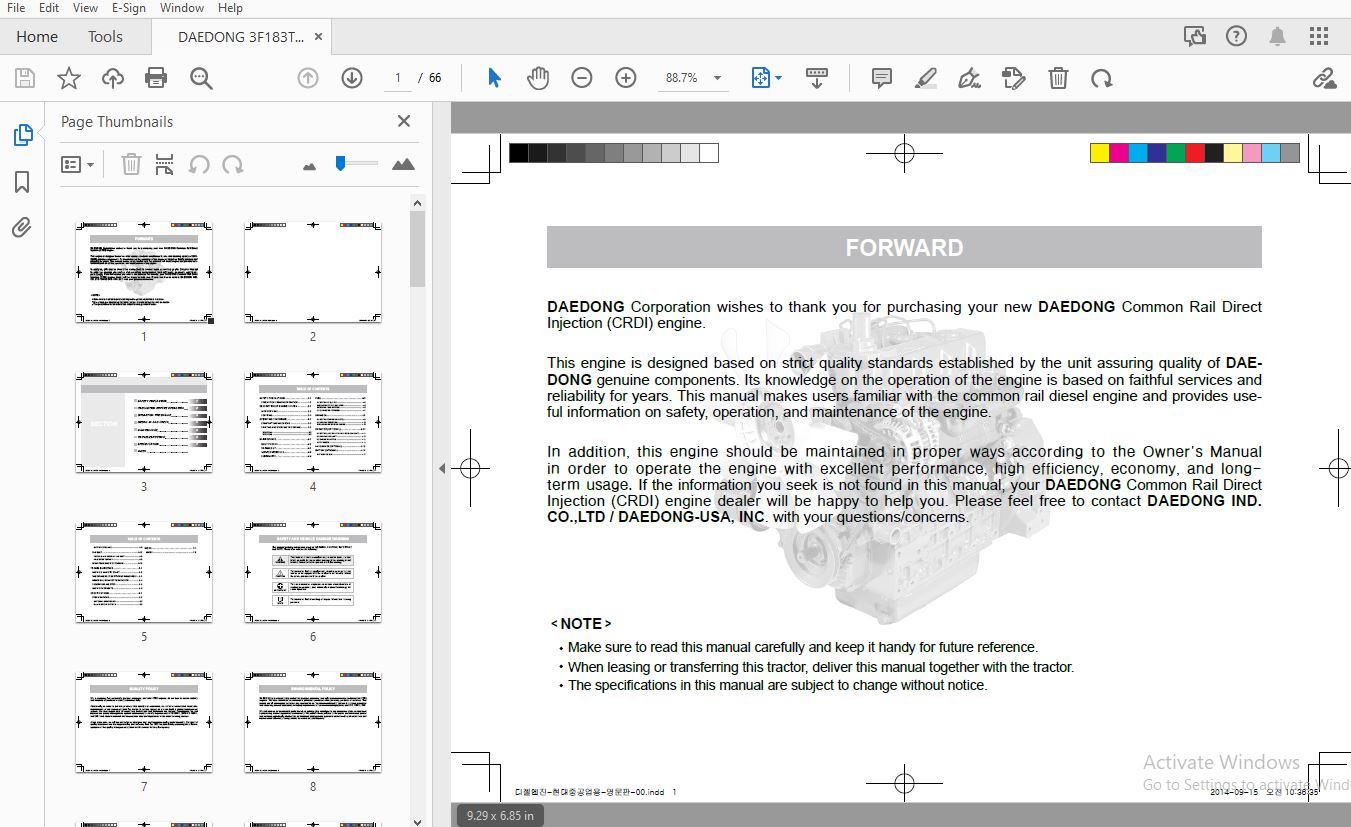Image resolution: width=1351 pixels, height=827 pixels.
Task: Select the Highlight text pen tool
Action: point(926,78)
